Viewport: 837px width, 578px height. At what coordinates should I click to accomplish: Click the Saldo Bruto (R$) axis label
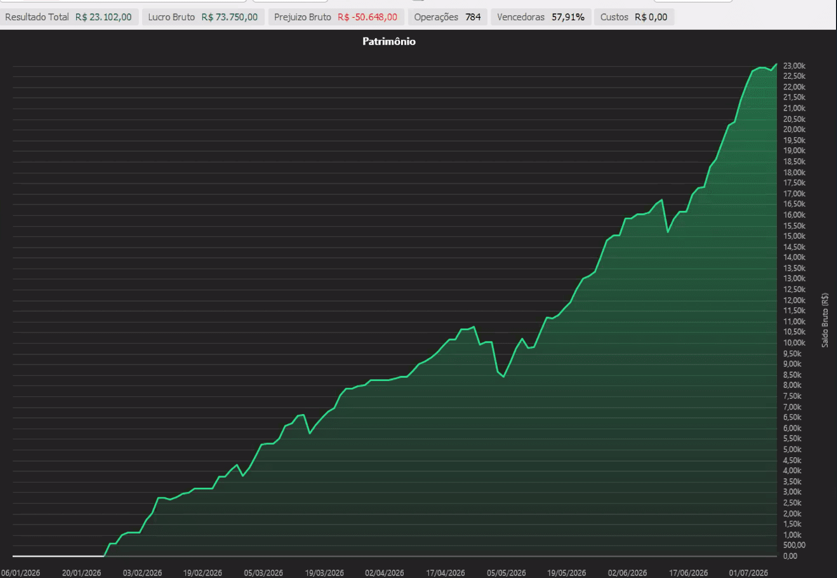coord(825,320)
